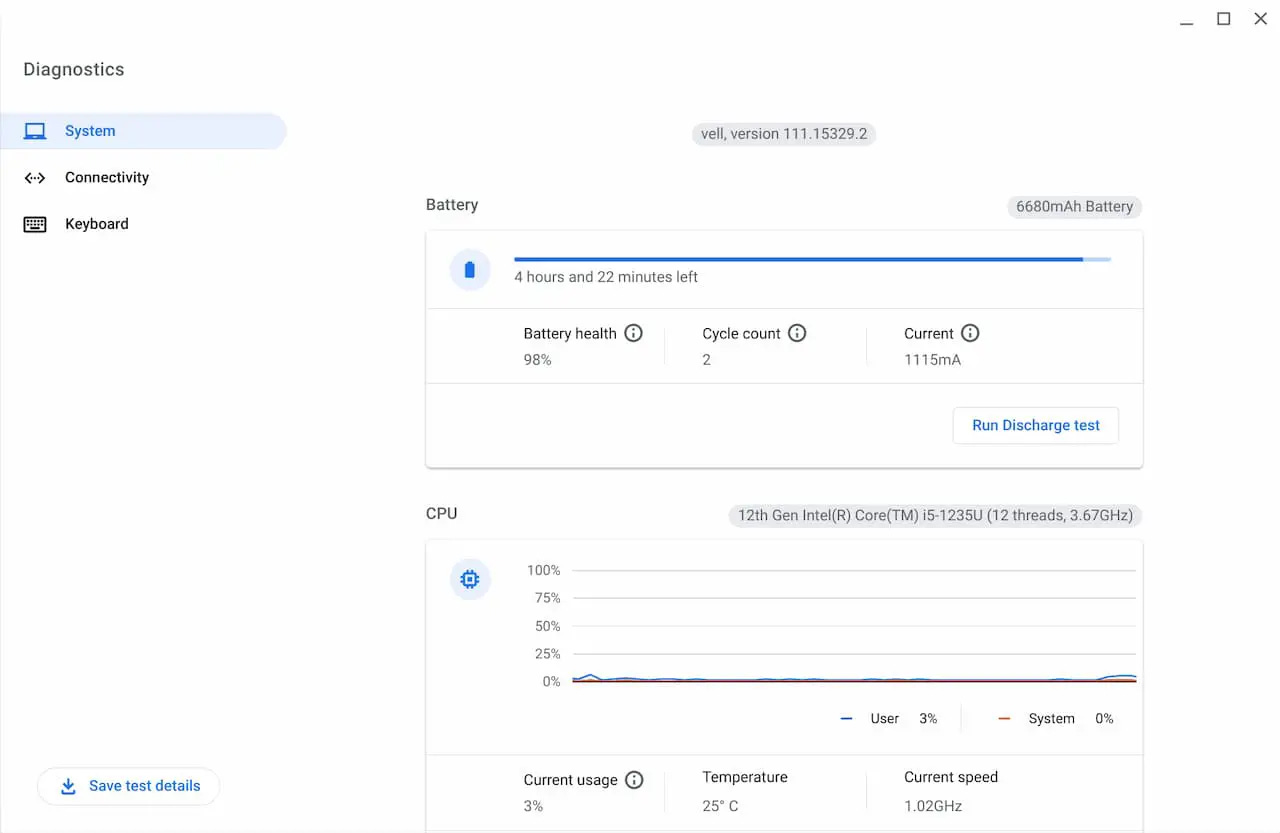Viewport: 1280px width, 833px height.
Task: Click the 50% axis label on chart
Action: tap(548, 626)
